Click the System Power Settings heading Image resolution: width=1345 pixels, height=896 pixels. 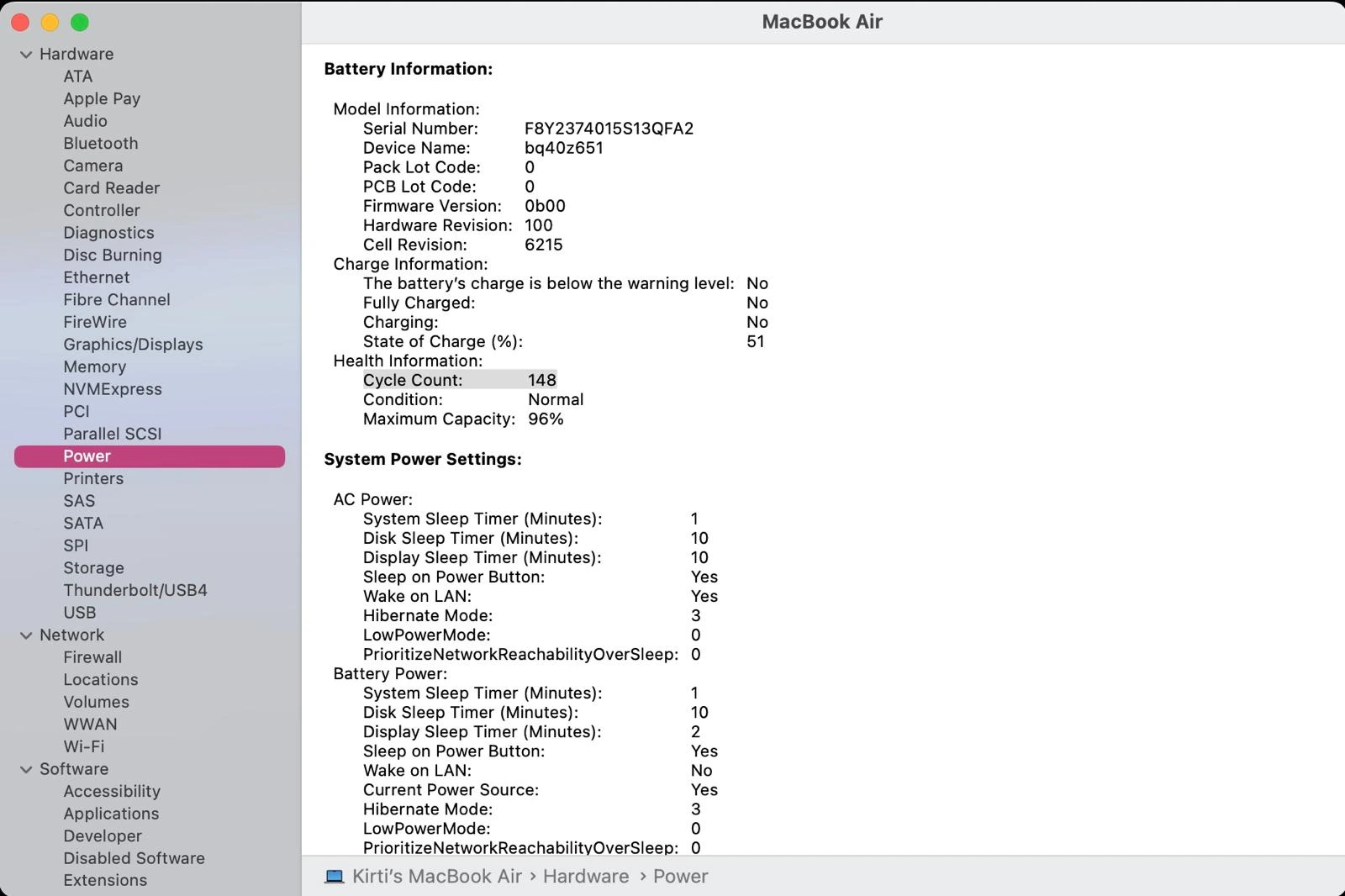pos(423,459)
